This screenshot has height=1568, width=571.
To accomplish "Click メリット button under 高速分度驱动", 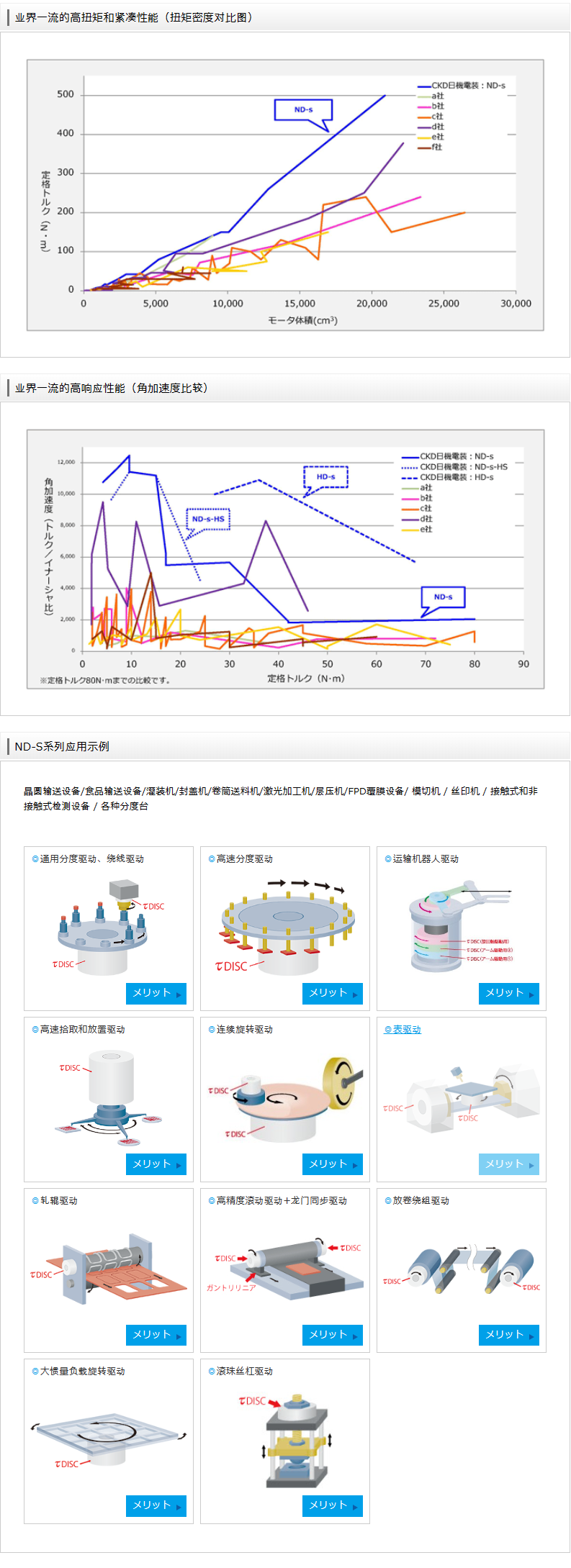I will tap(332, 993).
